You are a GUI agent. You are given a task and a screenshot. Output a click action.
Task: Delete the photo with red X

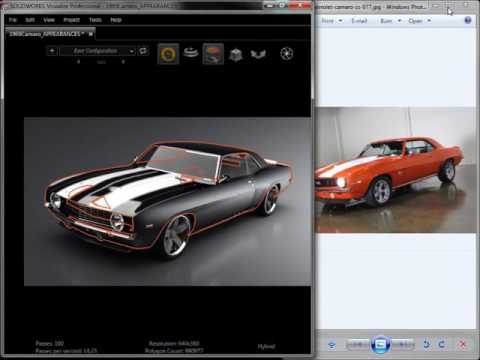pyautogui.click(x=463, y=344)
